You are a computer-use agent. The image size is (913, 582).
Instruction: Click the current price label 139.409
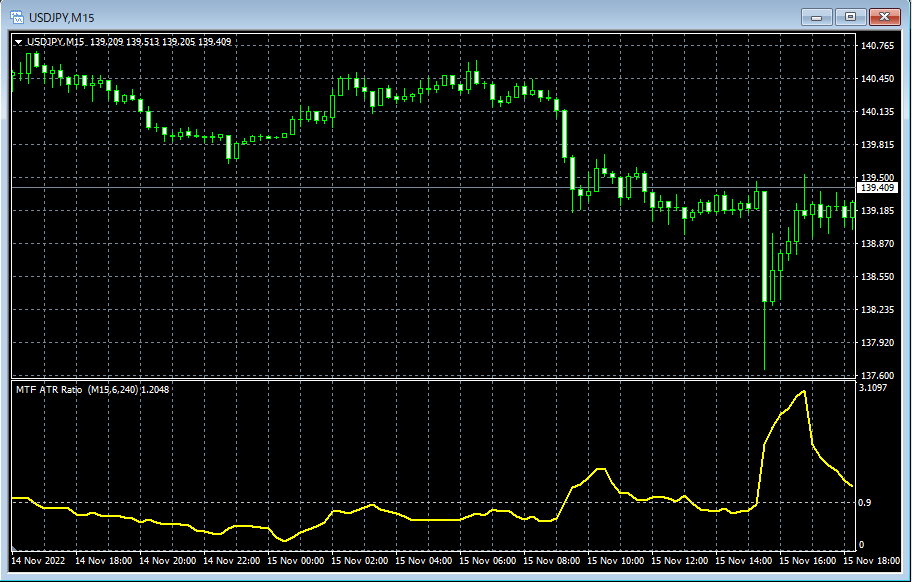pyautogui.click(x=877, y=187)
